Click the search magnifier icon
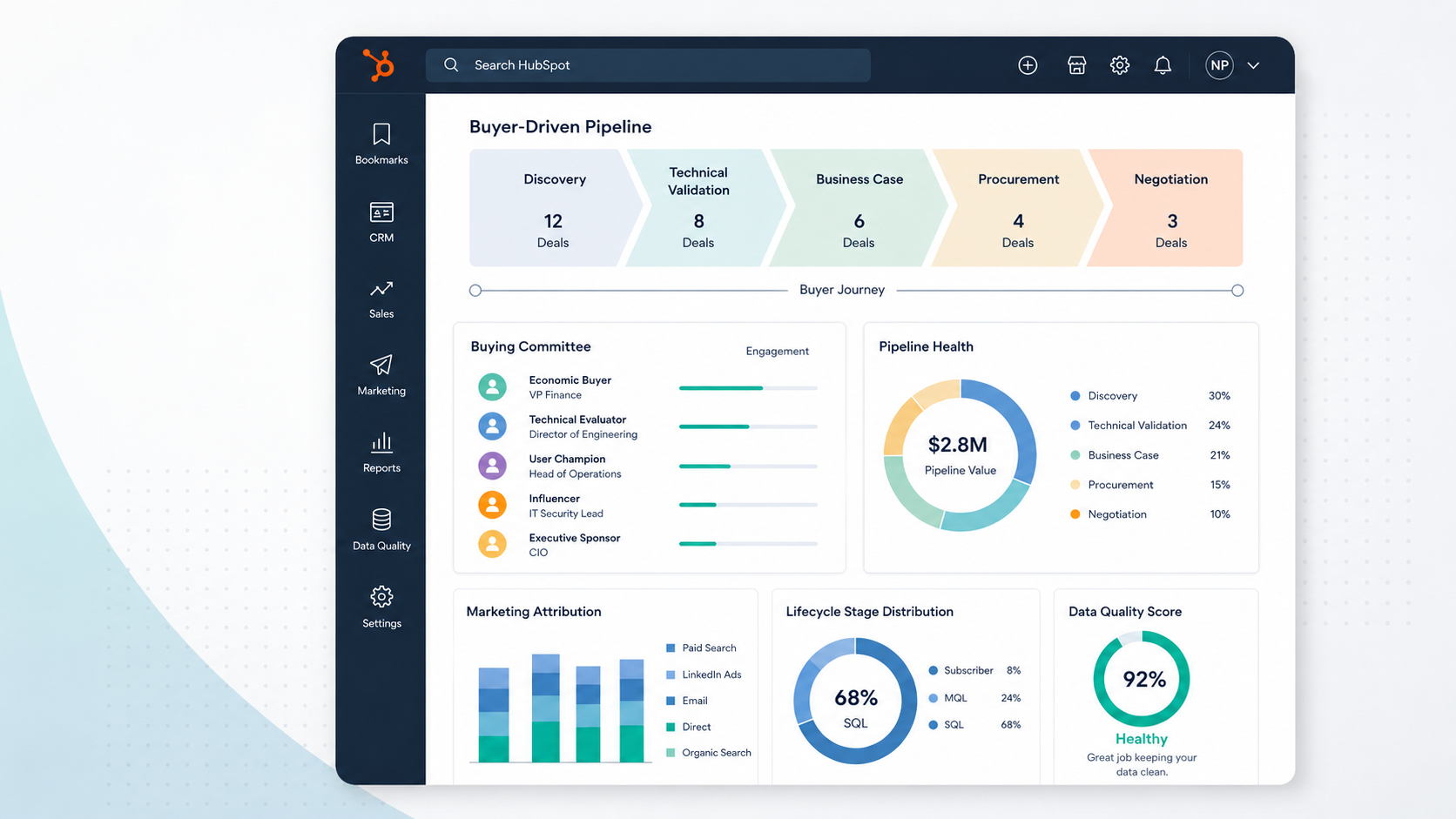 [451, 65]
